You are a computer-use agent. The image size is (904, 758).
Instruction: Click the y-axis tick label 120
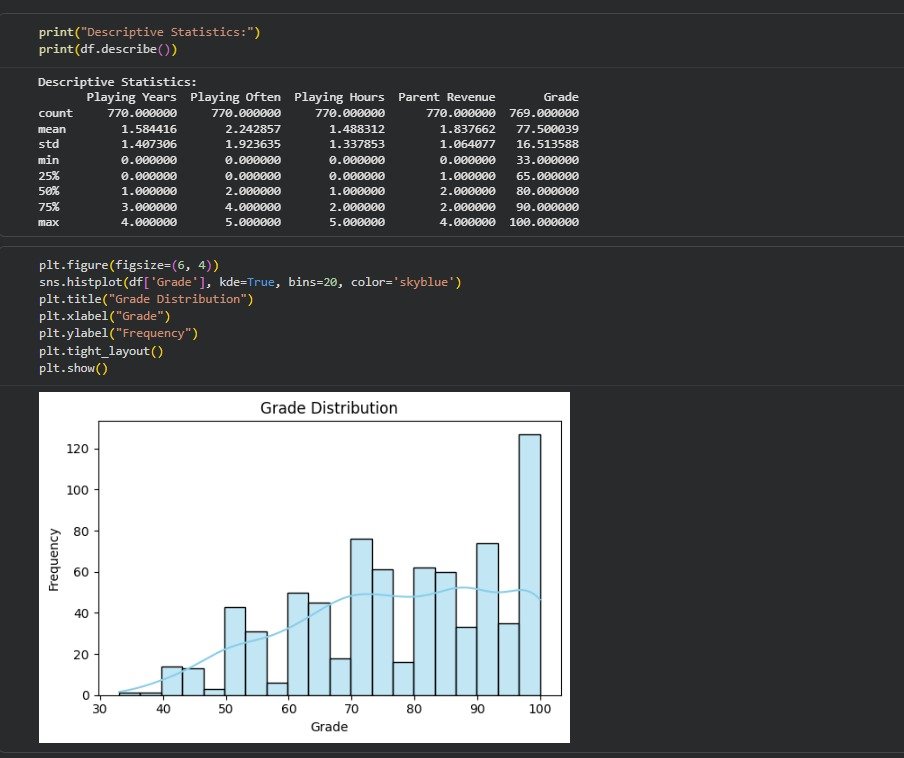(78, 449)
